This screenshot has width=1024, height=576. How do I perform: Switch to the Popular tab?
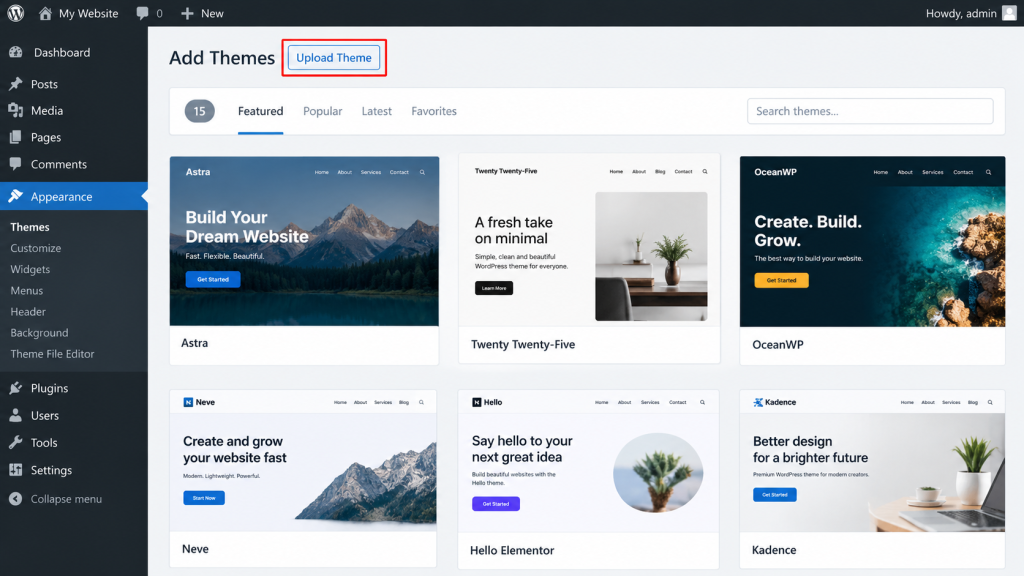coord(323,111)
